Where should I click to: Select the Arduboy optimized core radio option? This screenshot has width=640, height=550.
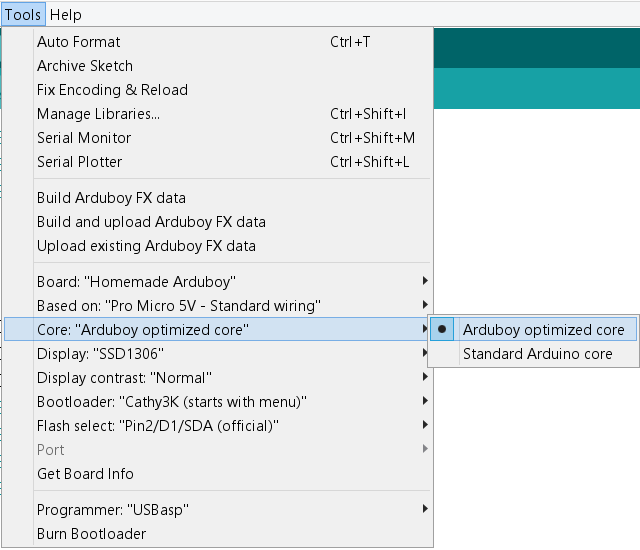[x=543, y=330]
